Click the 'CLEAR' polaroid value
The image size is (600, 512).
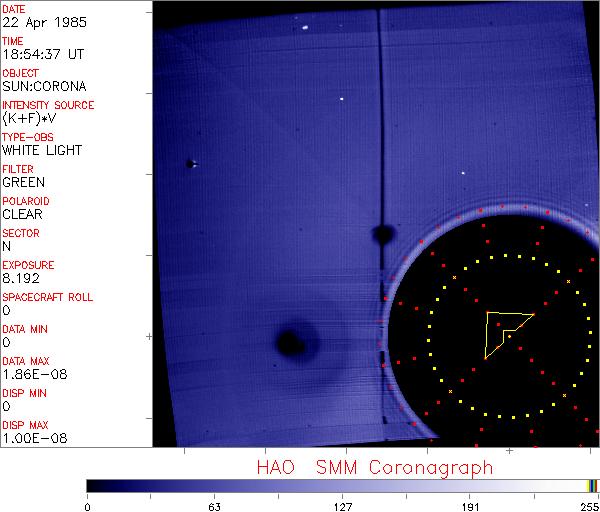coord(23,214)
